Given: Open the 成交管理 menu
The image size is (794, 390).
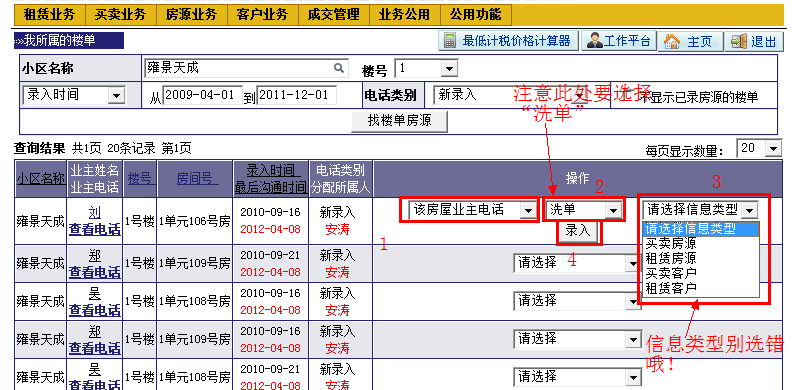Looking at the screenshot, I should coord(333,15).
